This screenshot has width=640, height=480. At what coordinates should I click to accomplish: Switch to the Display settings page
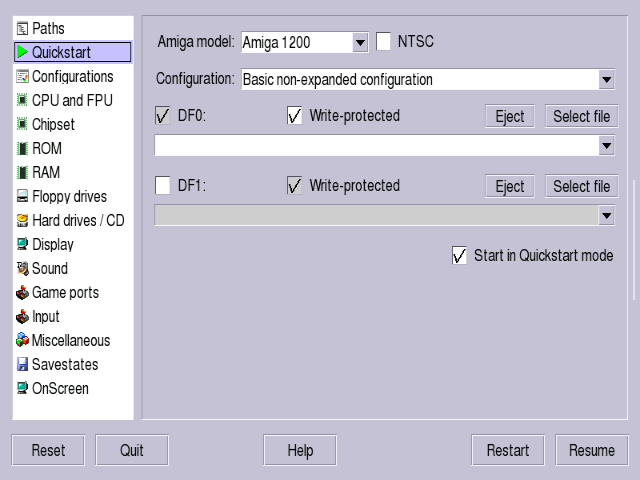pos(53,244)
